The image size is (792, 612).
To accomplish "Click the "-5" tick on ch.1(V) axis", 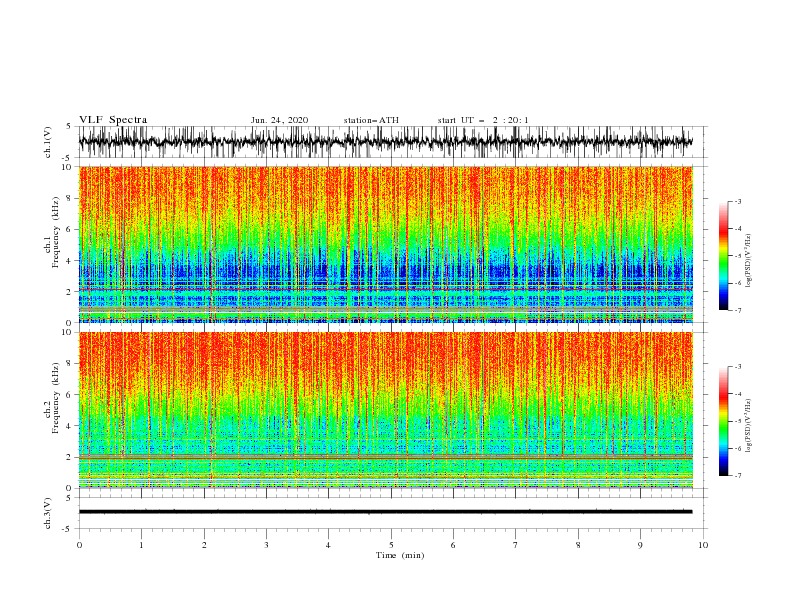I will click(x=67, y=158).
